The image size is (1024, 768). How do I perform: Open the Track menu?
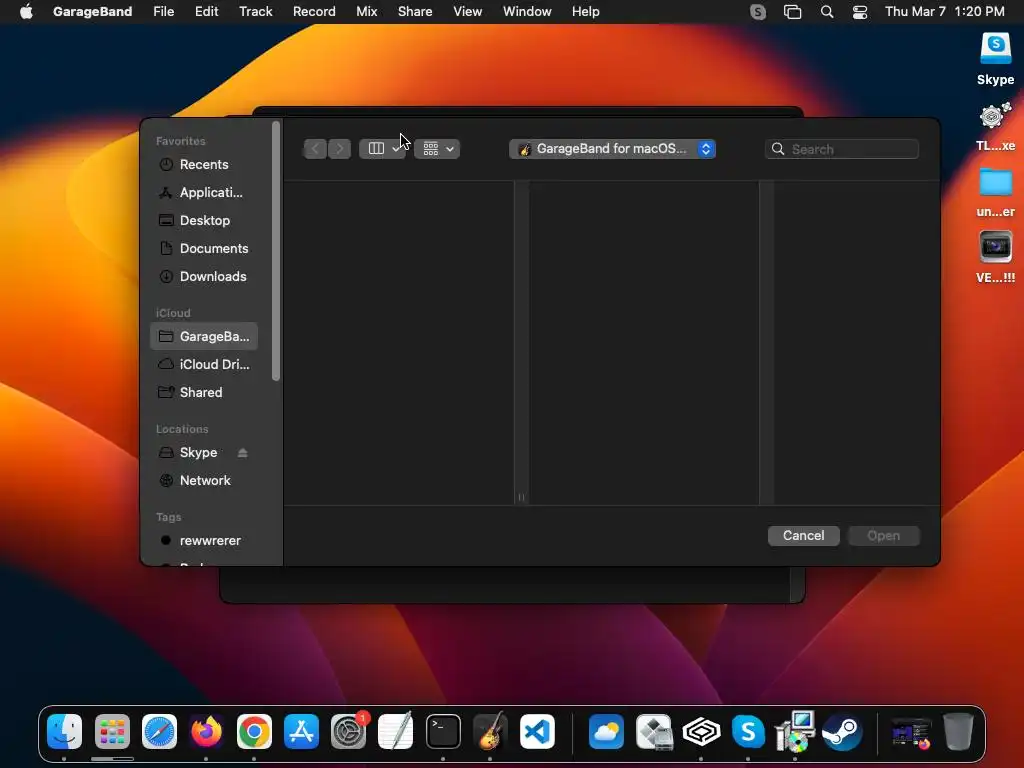[x=255, y=12]
